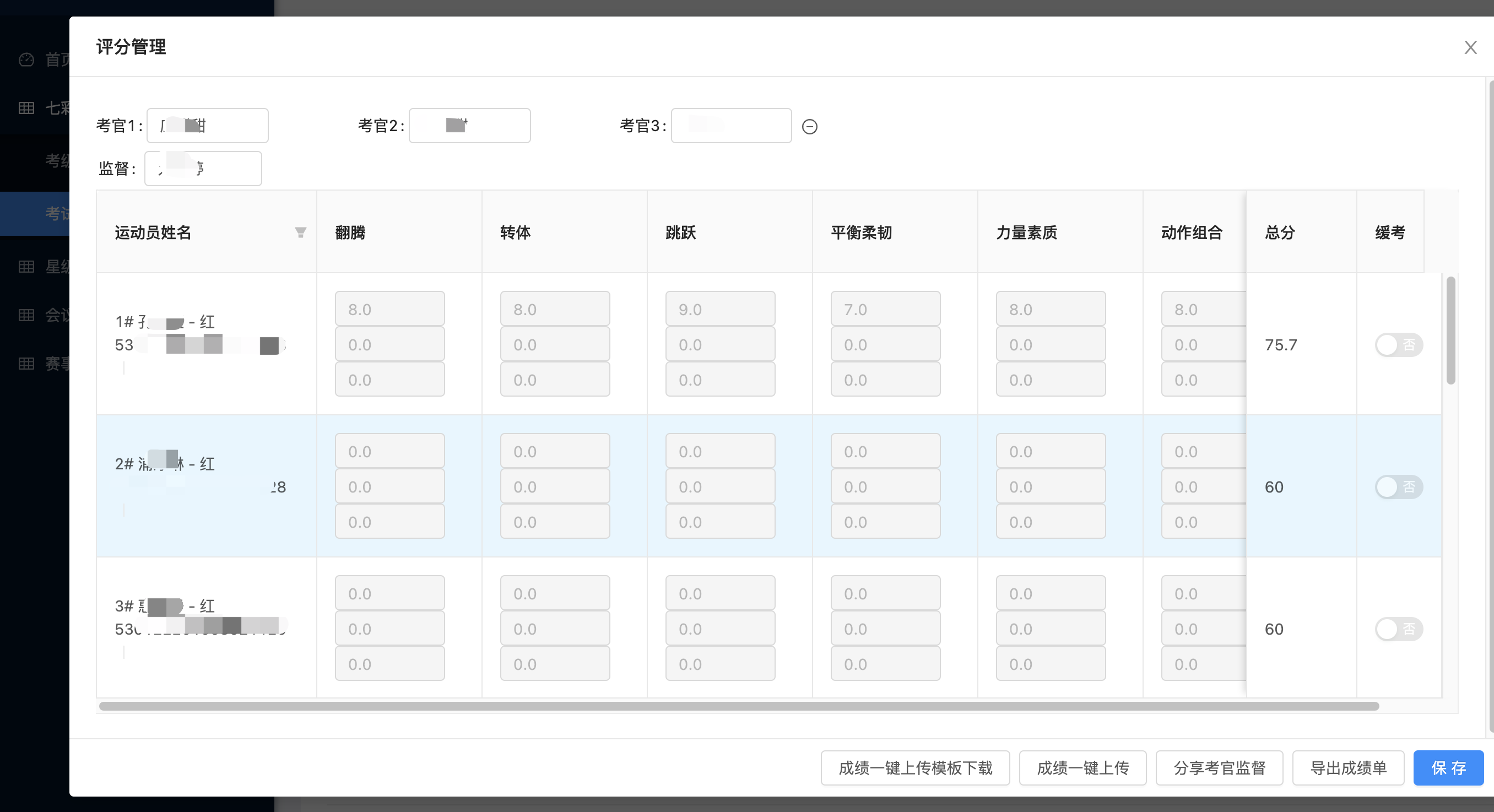This screenshot has width=1494, height=812.
Task: Open the 监督 selection box
Action: click(x=203, y=169)
